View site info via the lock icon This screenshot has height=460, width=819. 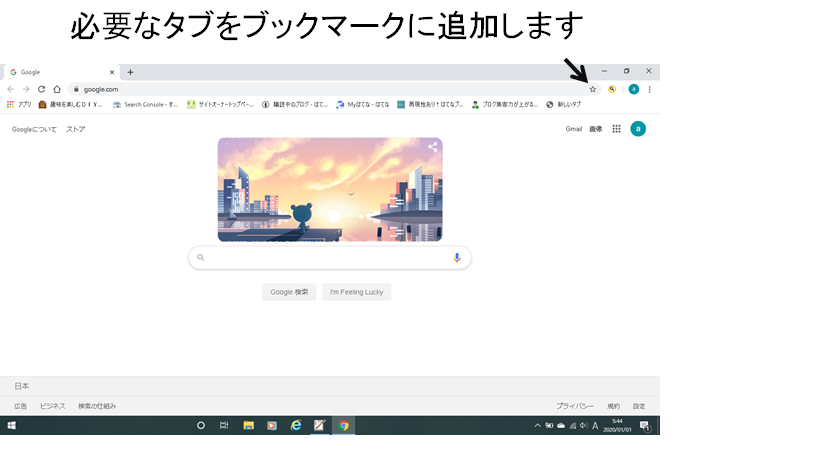pyautogui.click(x=76, y=89)
